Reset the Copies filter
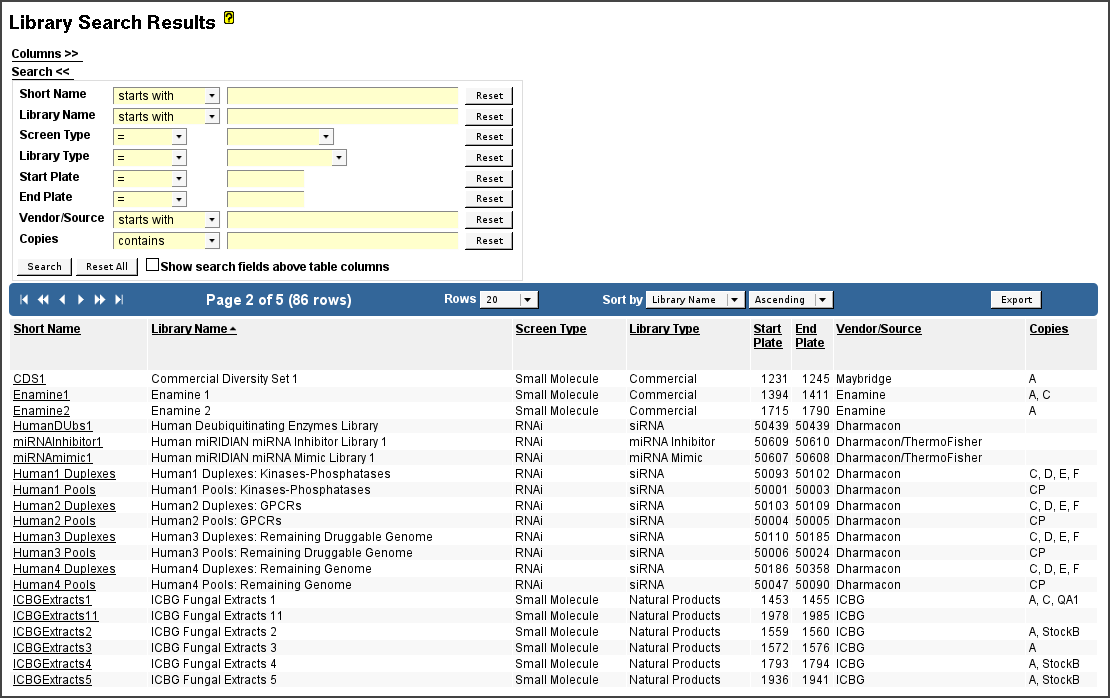 coord(489,241)
